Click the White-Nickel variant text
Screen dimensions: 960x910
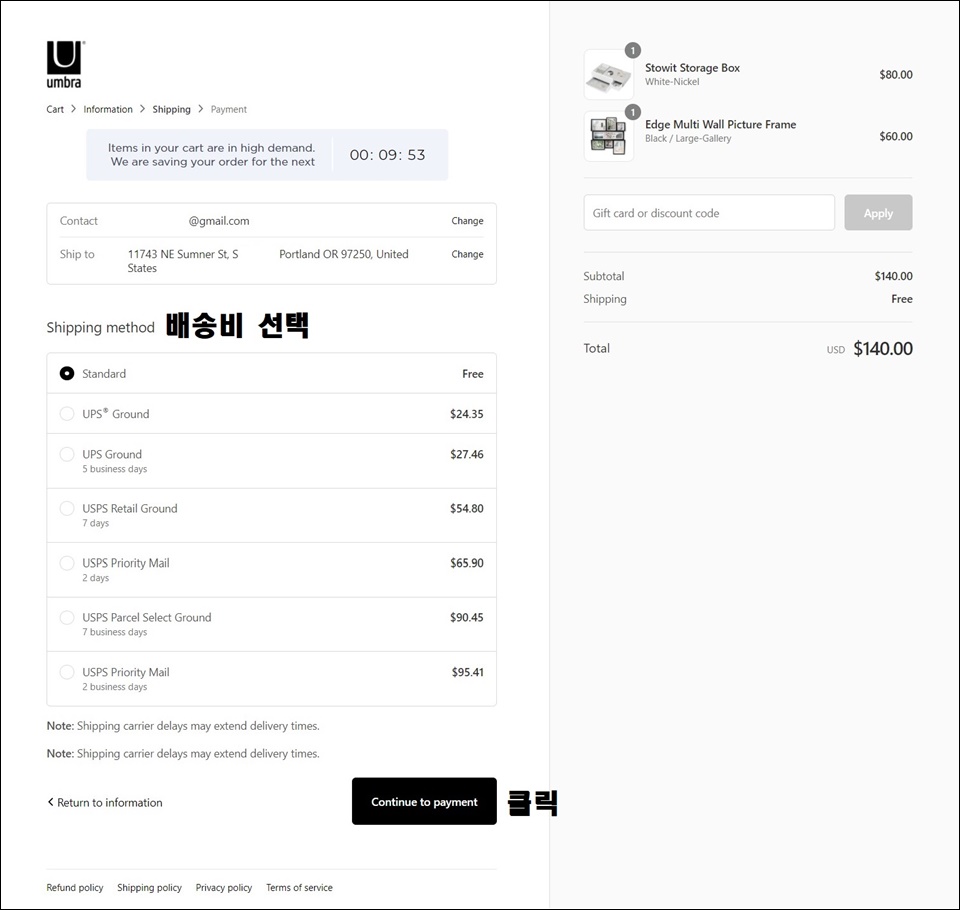[672, 82]
